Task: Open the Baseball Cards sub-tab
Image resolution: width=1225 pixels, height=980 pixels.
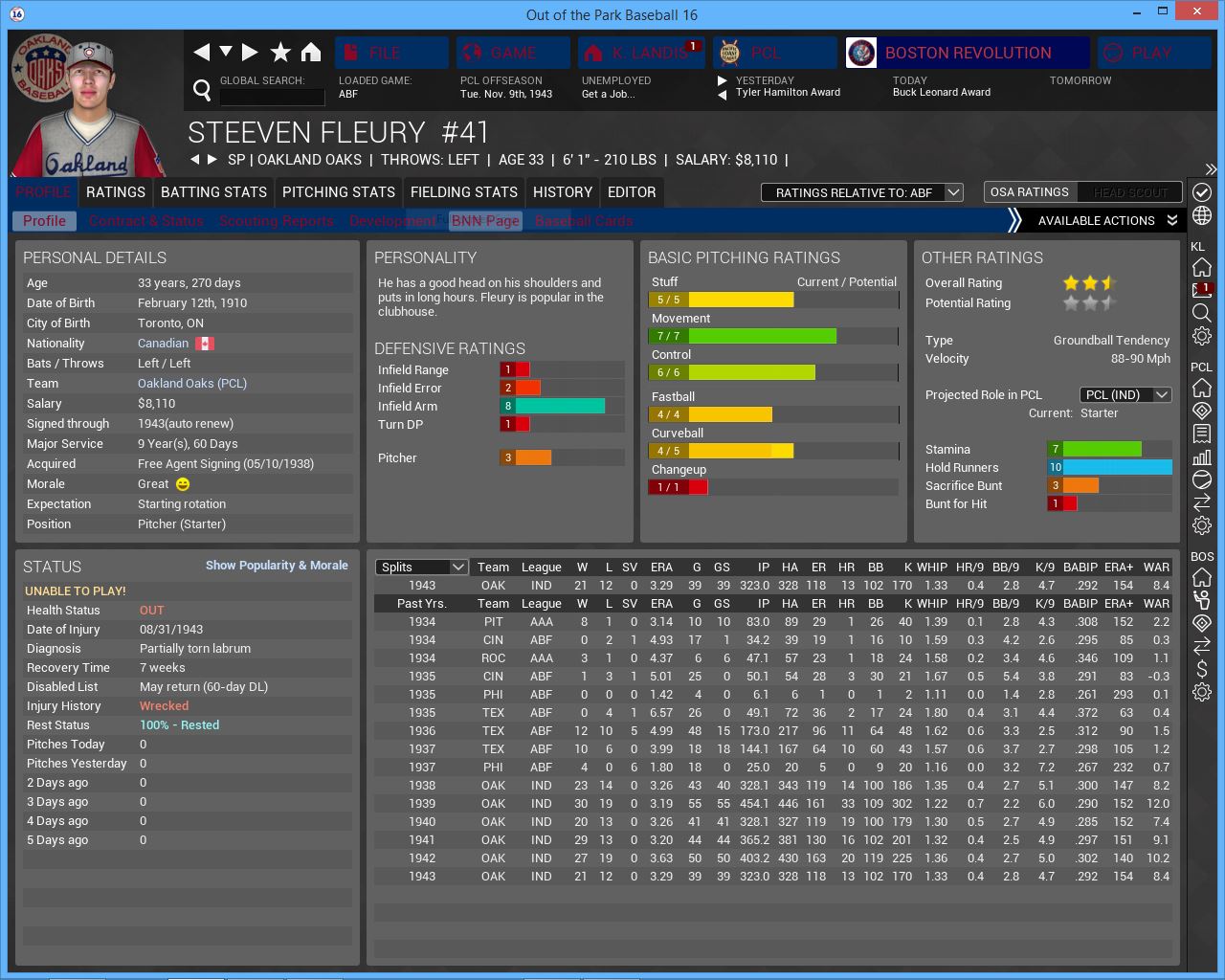Action: coord(584,221)
